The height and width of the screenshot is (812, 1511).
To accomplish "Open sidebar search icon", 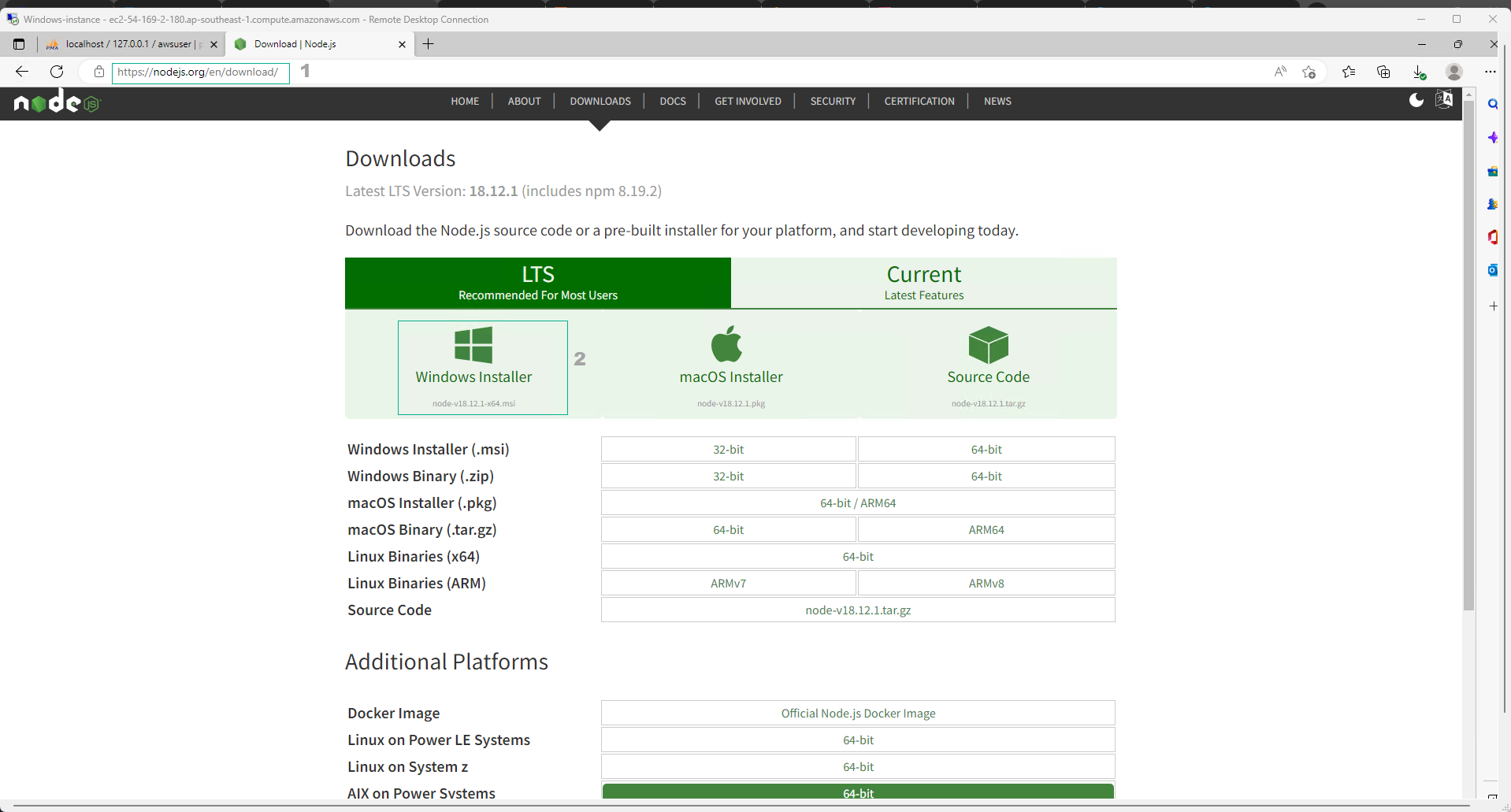I will [x=1493, y=104].
